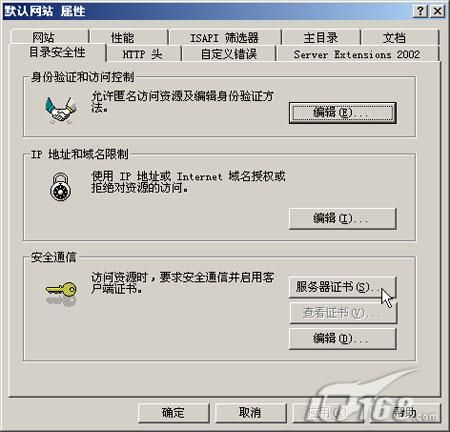The width and height of the screenshot is (450, 432).
Task: Click the yellow key secure communications icon
Action: pyautogui.click(x=61, y=292)
